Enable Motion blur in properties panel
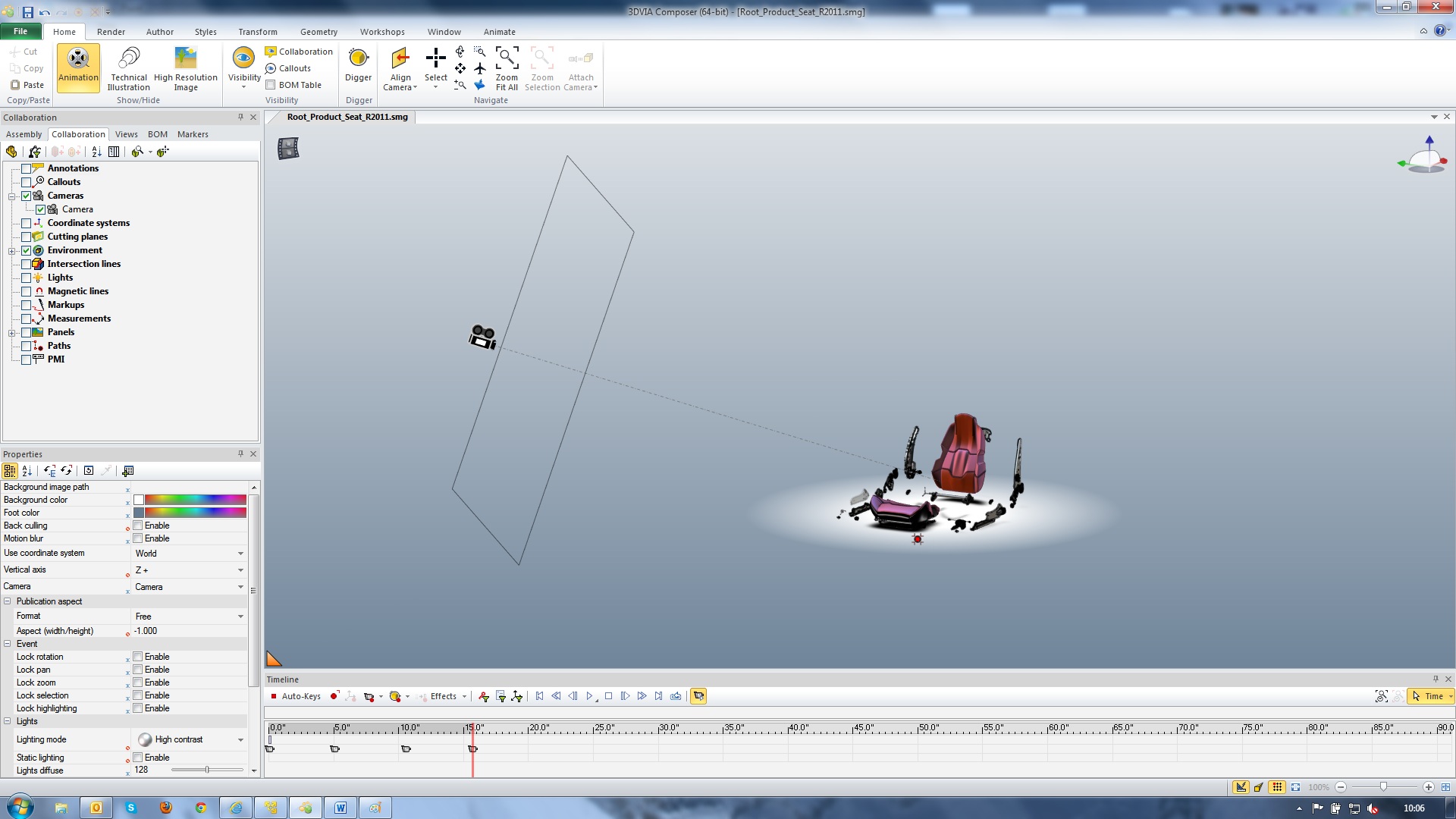The image size is (1456, 819). point(137,538)
